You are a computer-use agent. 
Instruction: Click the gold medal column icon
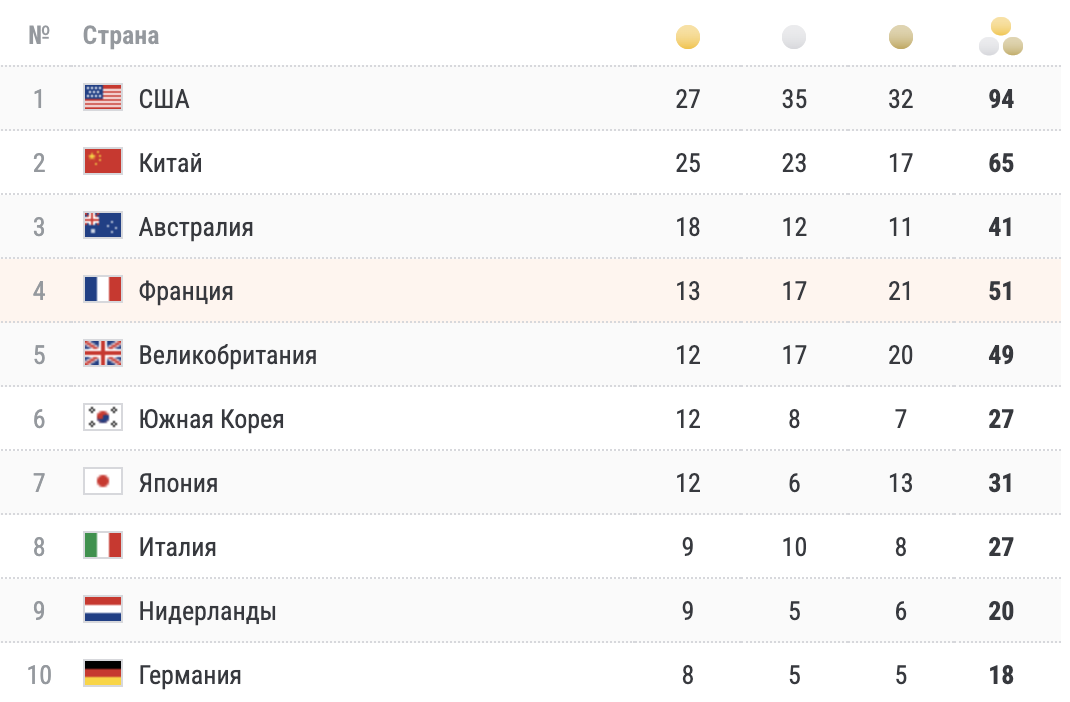click(x=688, y=38)
